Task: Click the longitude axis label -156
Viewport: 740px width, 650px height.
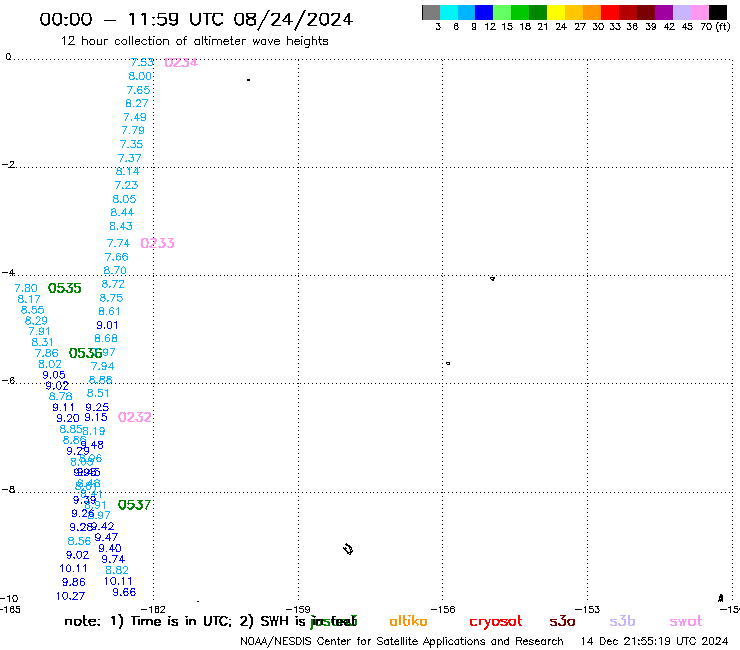Action: 443,610
